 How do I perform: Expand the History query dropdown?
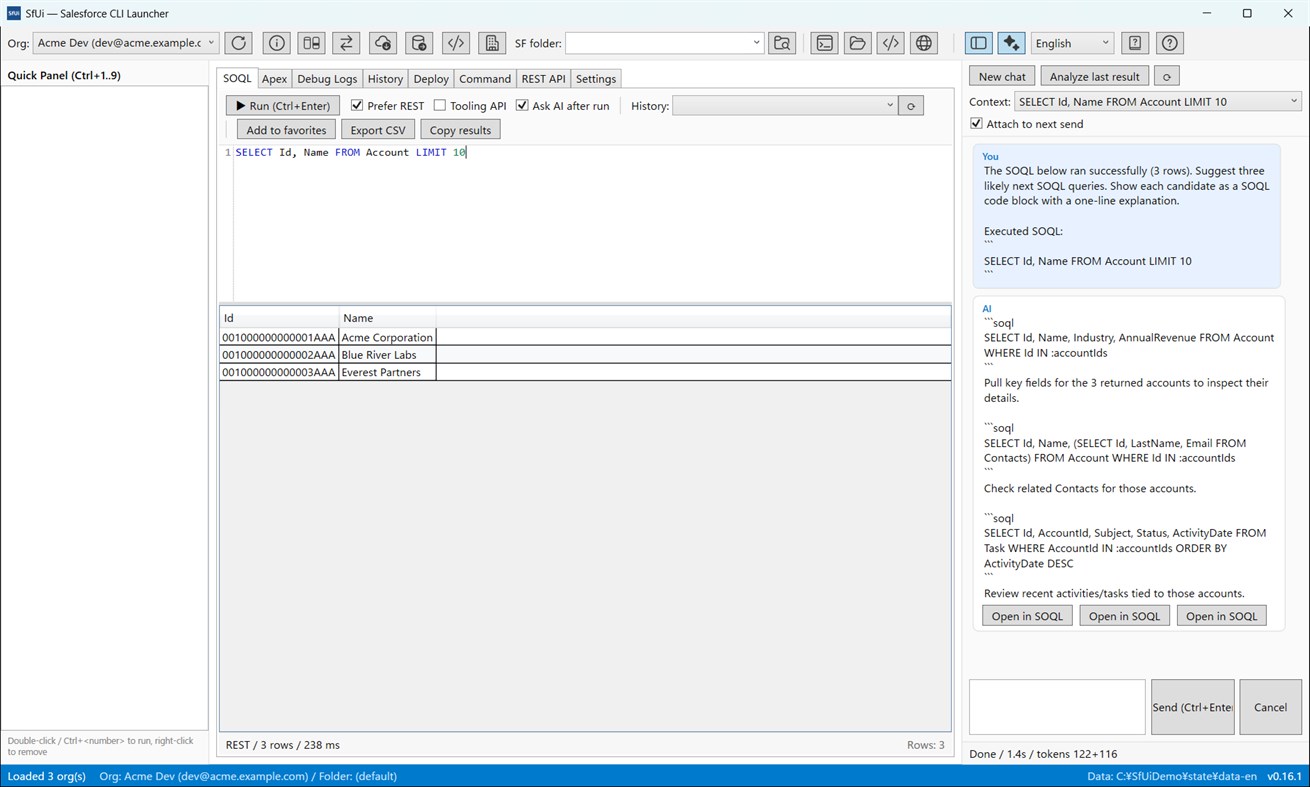(x=785, y=106)
